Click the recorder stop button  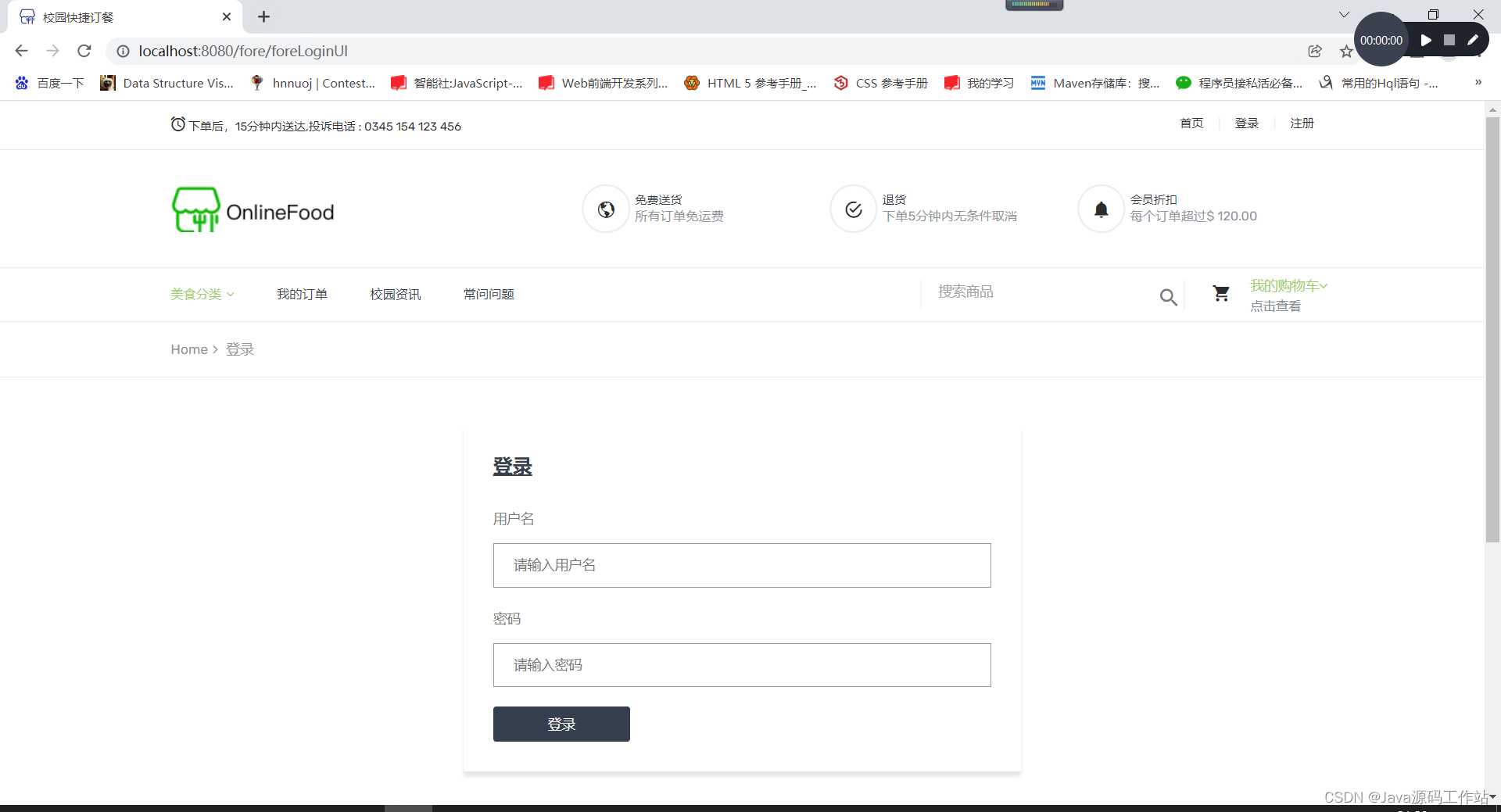coord(1449,40)
